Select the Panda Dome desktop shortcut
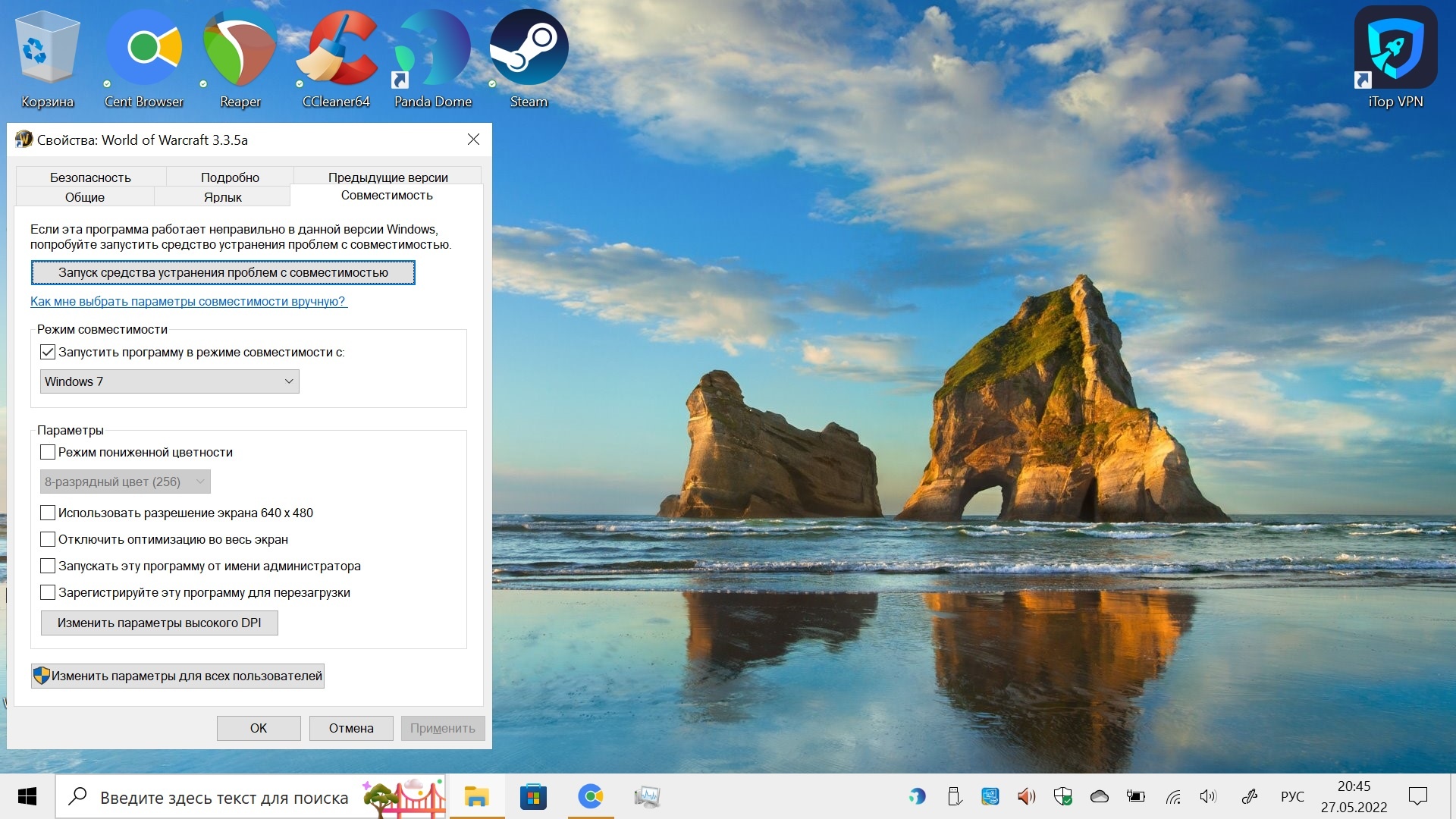 (432, 59)
